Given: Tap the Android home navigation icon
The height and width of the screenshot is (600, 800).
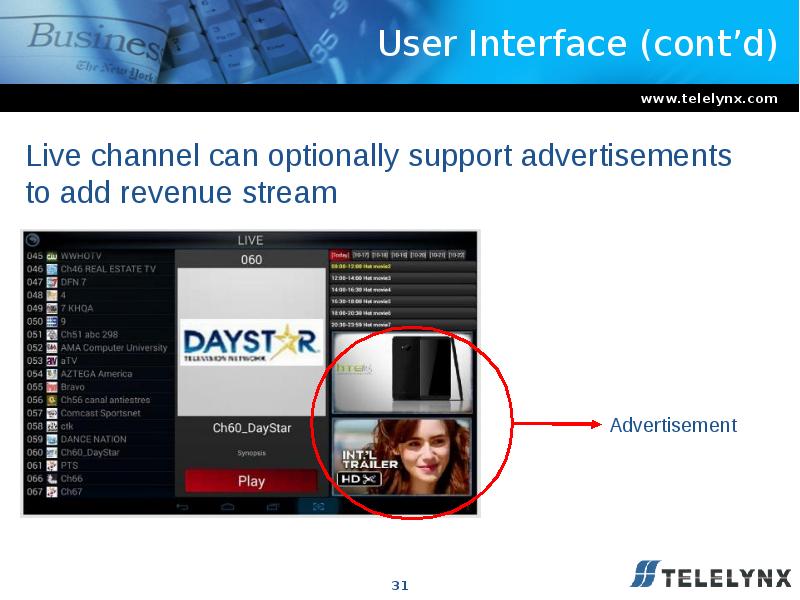Looking at the screenshot, I should pyautogui.click(x=228, y=507).
